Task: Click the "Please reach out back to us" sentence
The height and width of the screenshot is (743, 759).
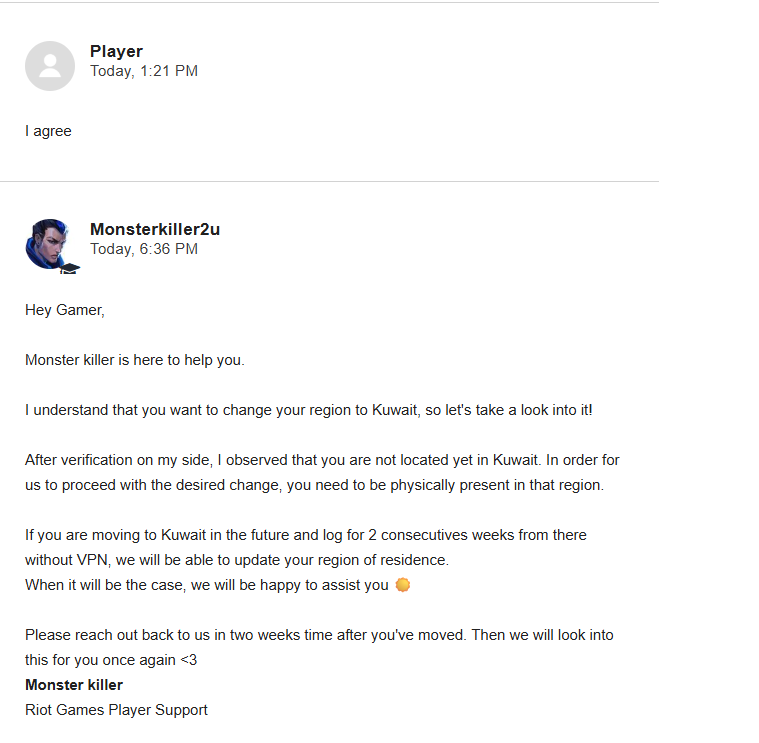Action: (319, 635)
